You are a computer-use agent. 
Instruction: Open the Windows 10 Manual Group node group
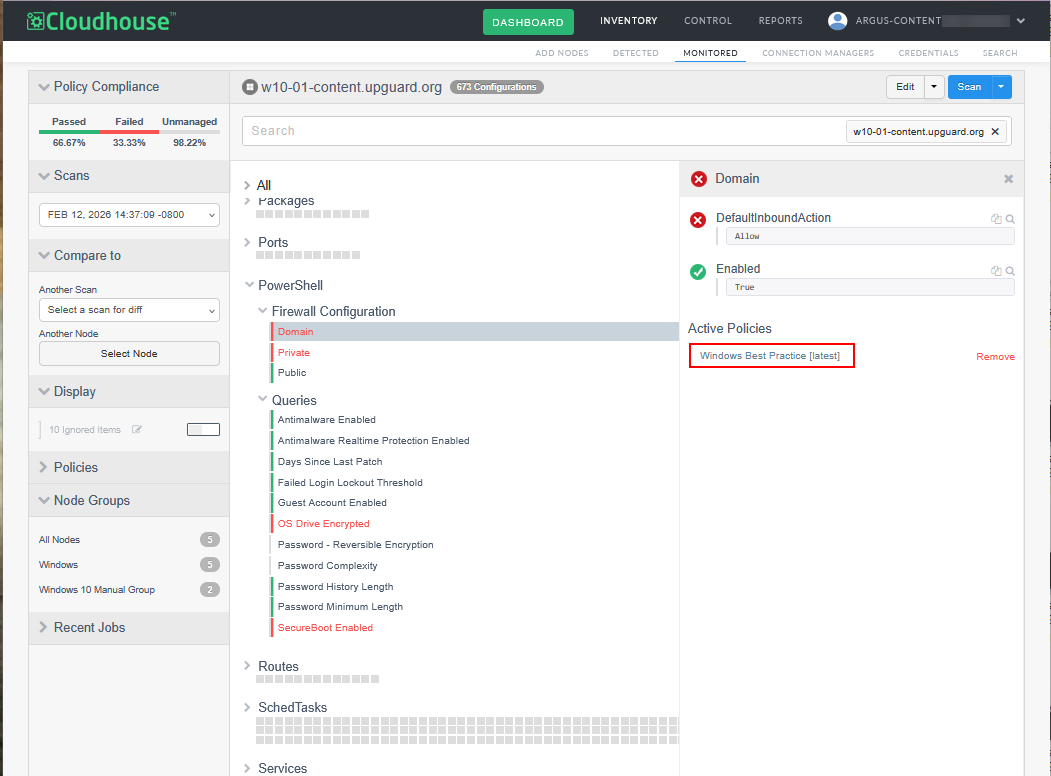(97, 590)
